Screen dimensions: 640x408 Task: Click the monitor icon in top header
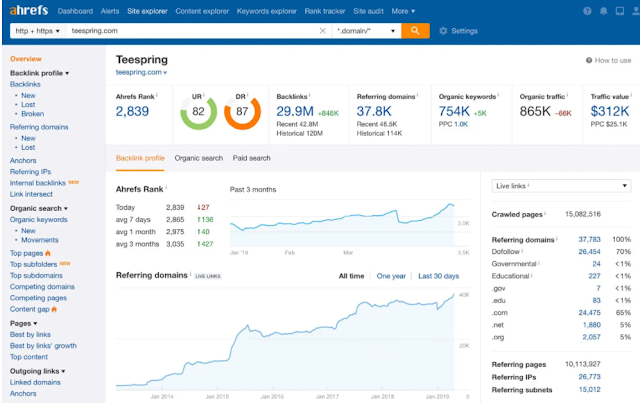click(620, 11)
